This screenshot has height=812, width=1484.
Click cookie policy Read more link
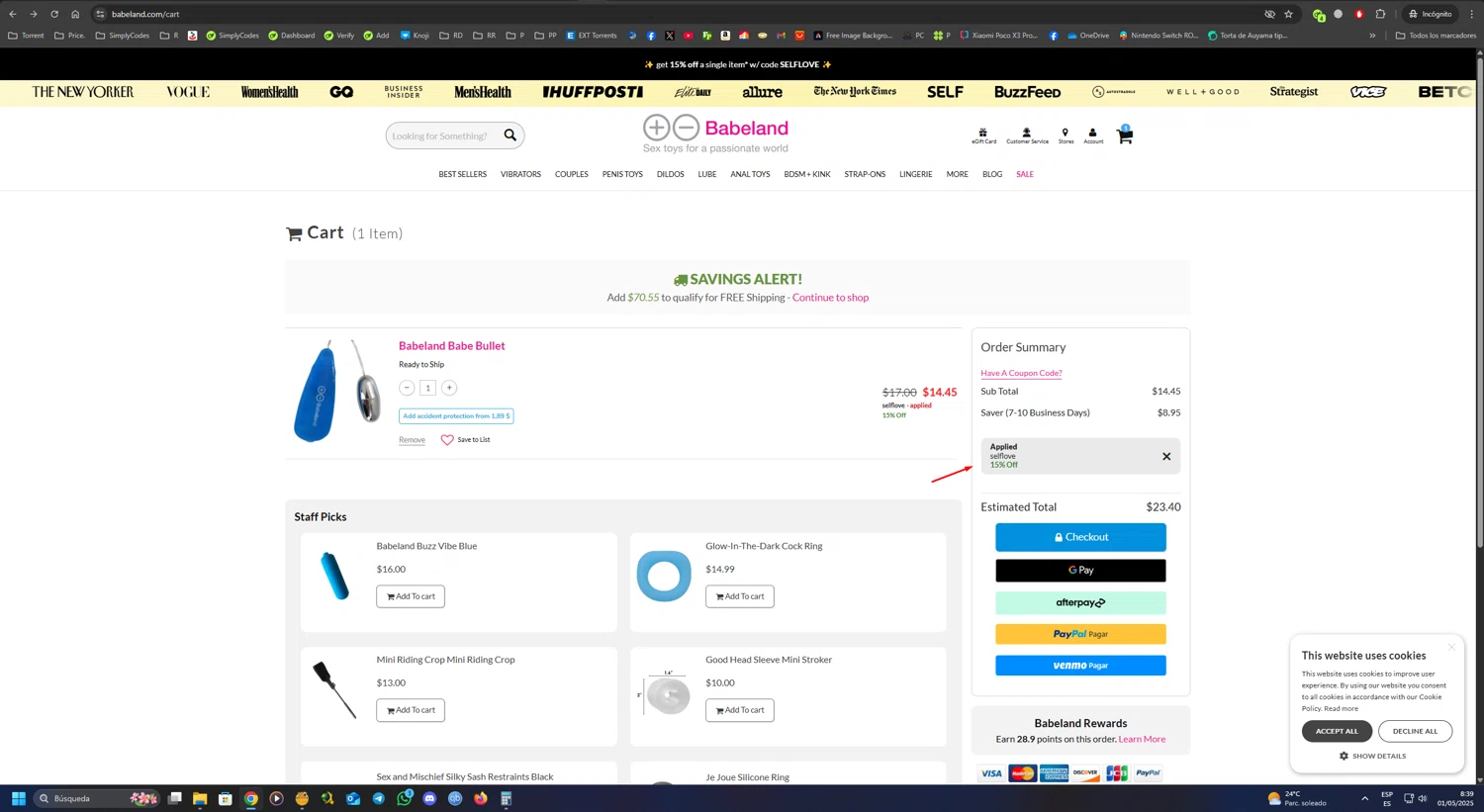(x=1341, y=708)
